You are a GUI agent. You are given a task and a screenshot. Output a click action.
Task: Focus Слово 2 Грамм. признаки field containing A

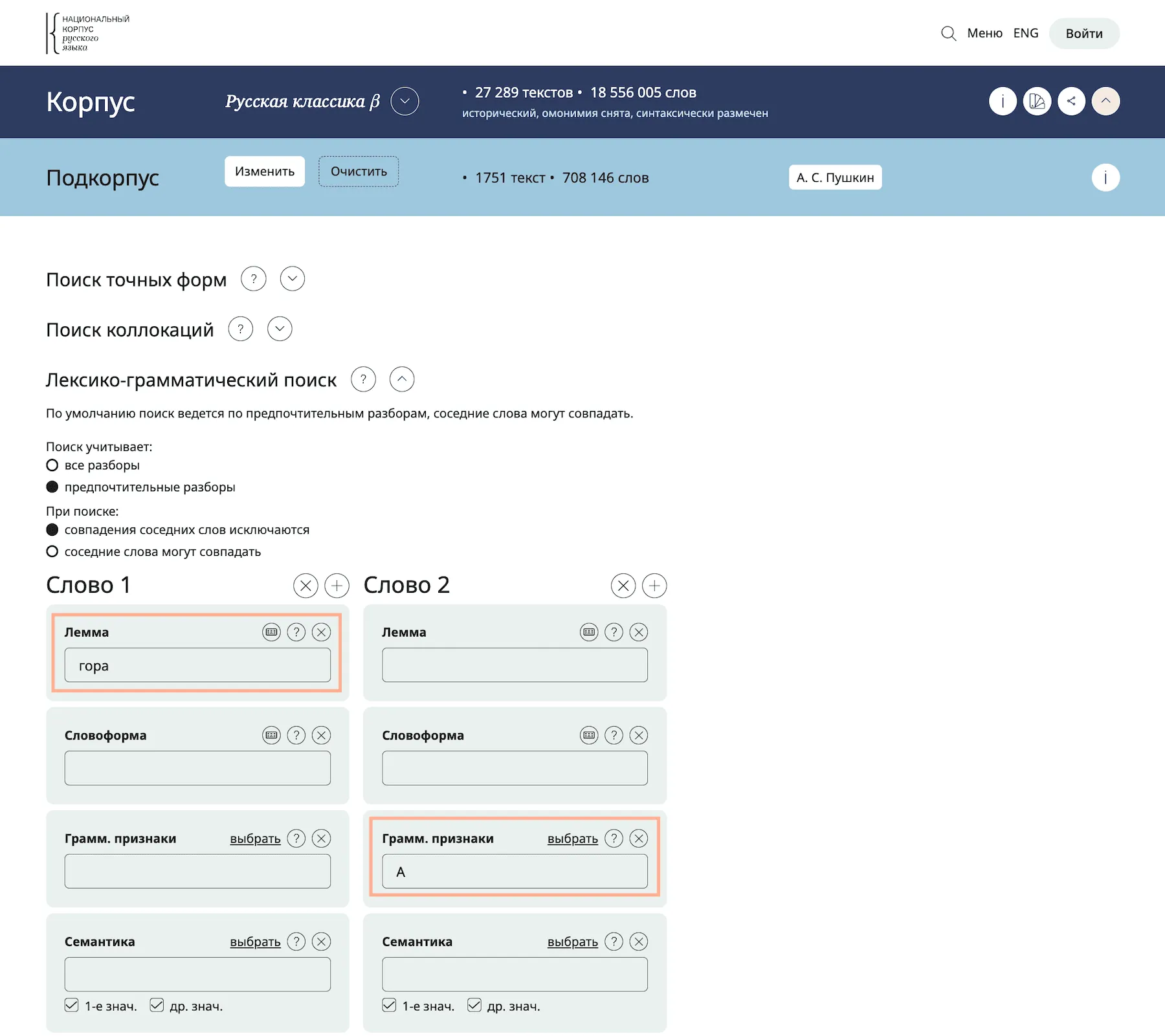point(515,872)
